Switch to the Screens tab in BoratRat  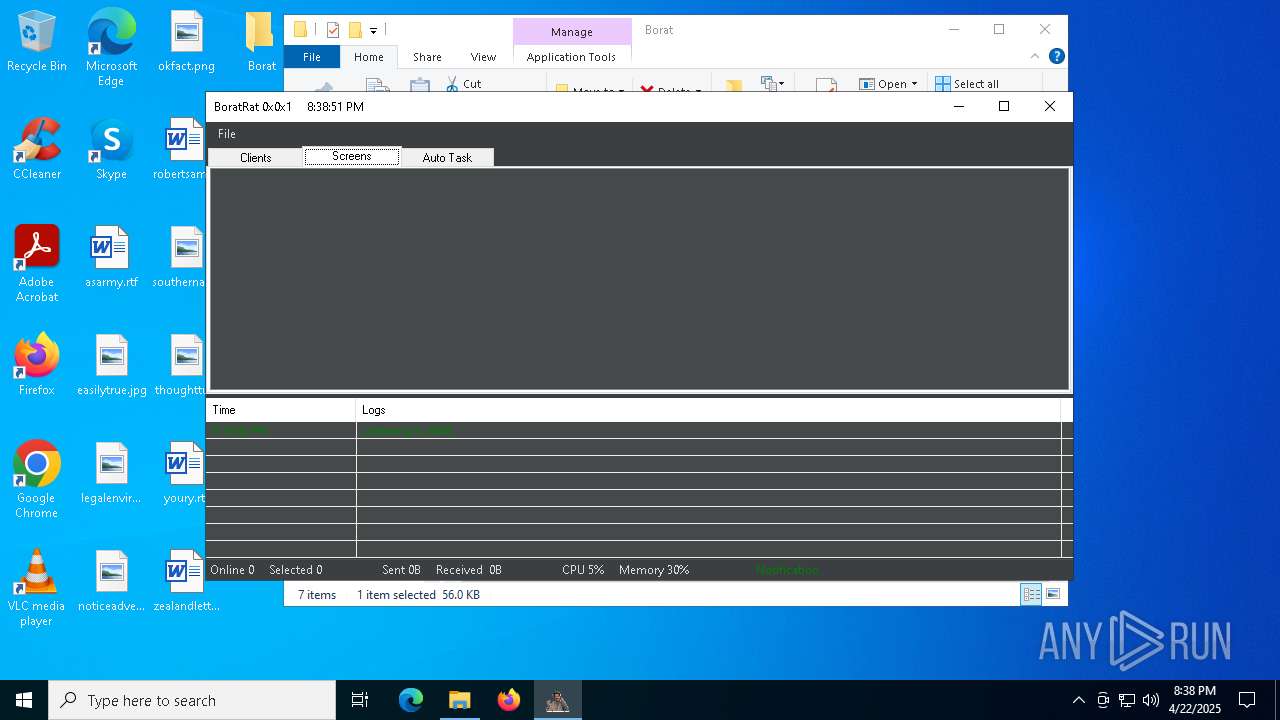[x=352, y=156]
